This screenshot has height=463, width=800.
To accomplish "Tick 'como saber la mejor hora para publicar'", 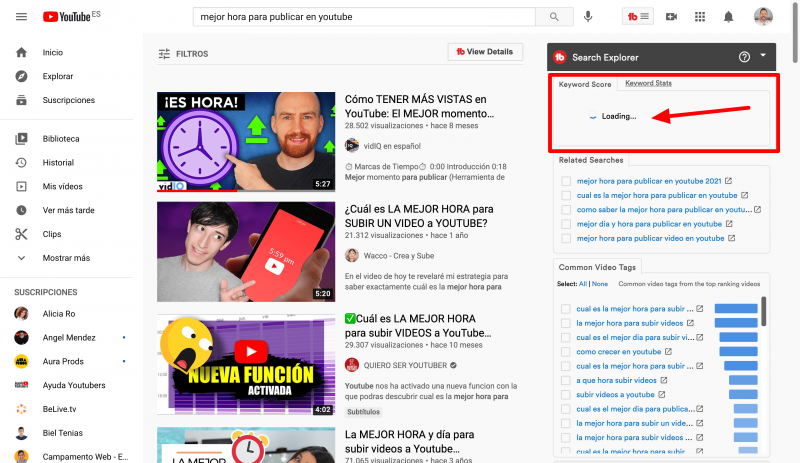I will [567, 210].
